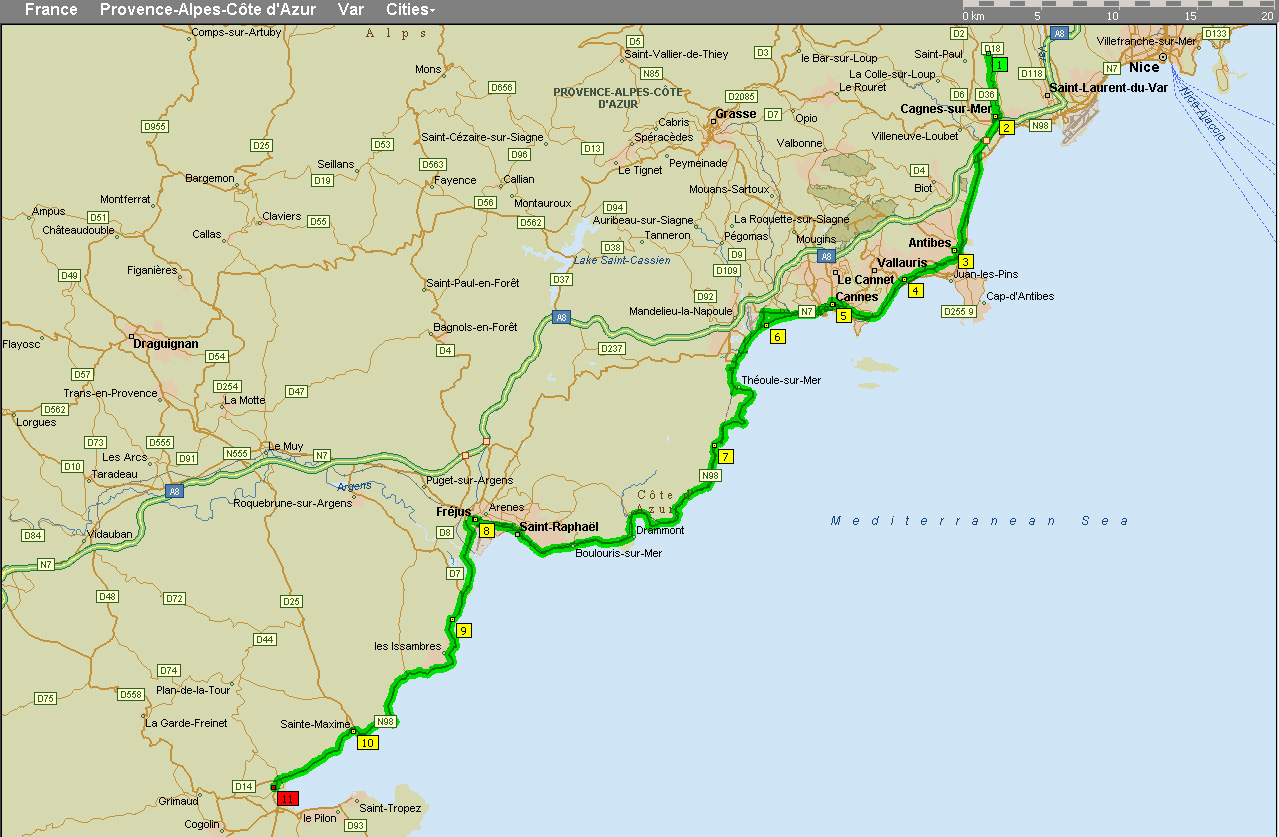Click waypoint marker 7 on the coast
Viewport: 1279px width, 837px height.
point(726,456)
